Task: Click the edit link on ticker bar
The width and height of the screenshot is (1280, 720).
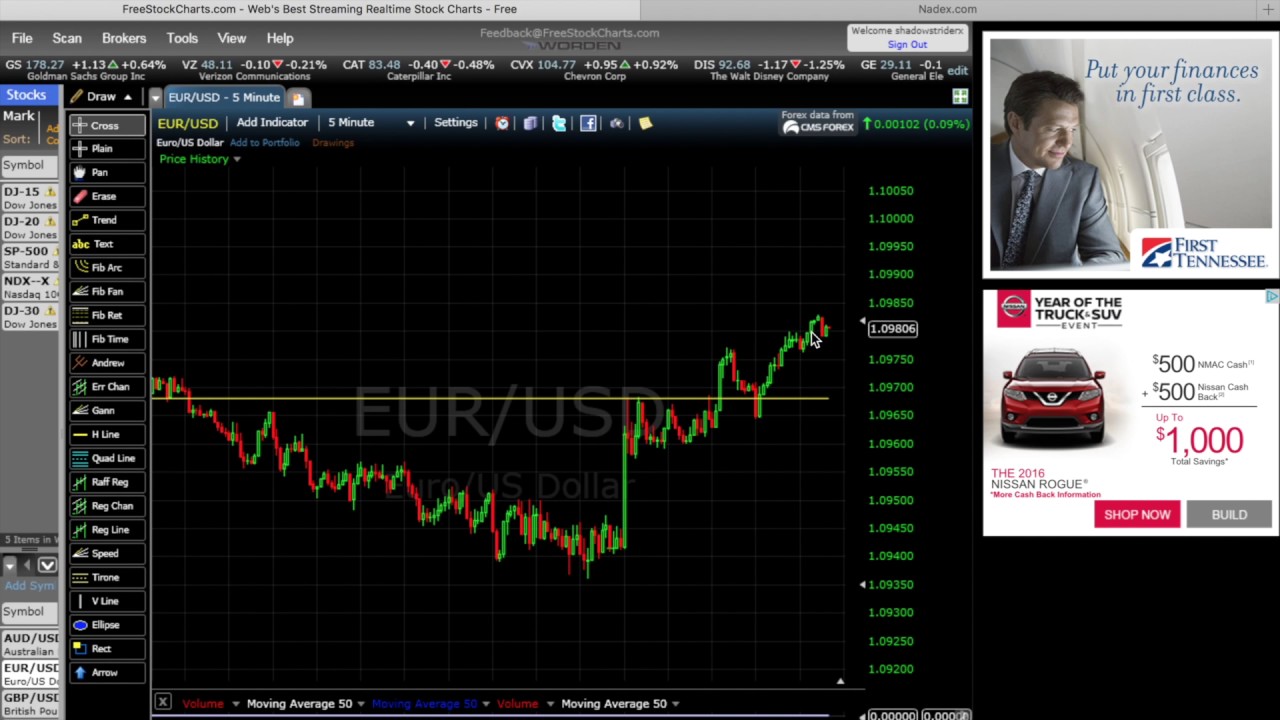Action: click(x=957, y=71)
